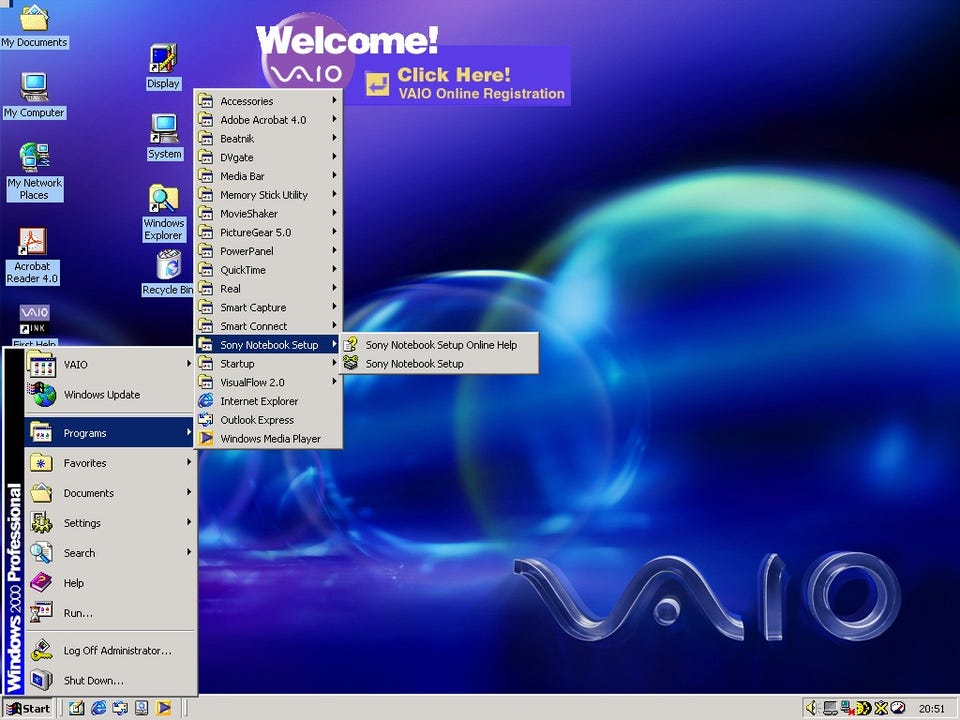Image resolution: width=960 pixels, height=720 pixels.
Task: Select Outlook Express in Programs menu
Action: click(268, 420)
